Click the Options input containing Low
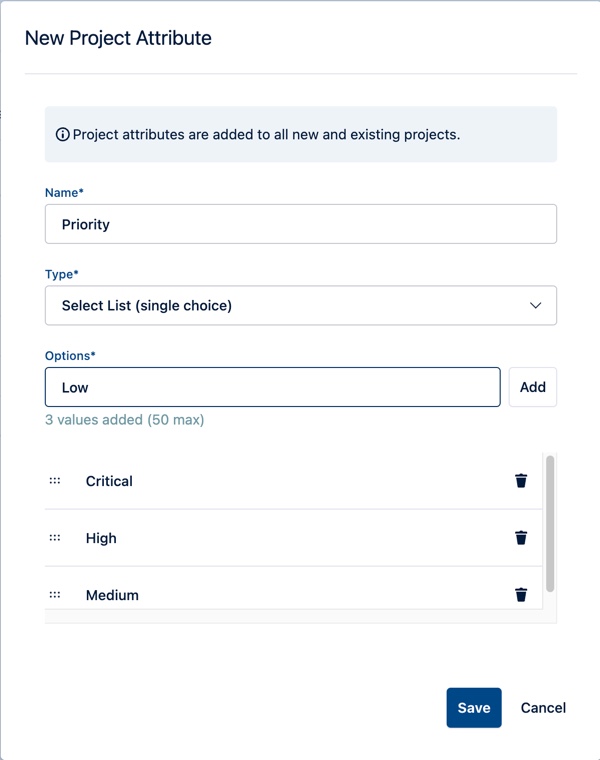Screen dimensions: 600x760 (x=272, y=387)
